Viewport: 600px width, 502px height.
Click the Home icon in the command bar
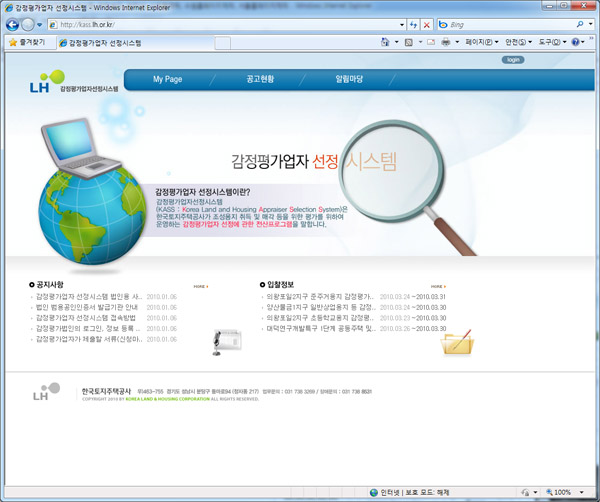click(x=385, y=42)
